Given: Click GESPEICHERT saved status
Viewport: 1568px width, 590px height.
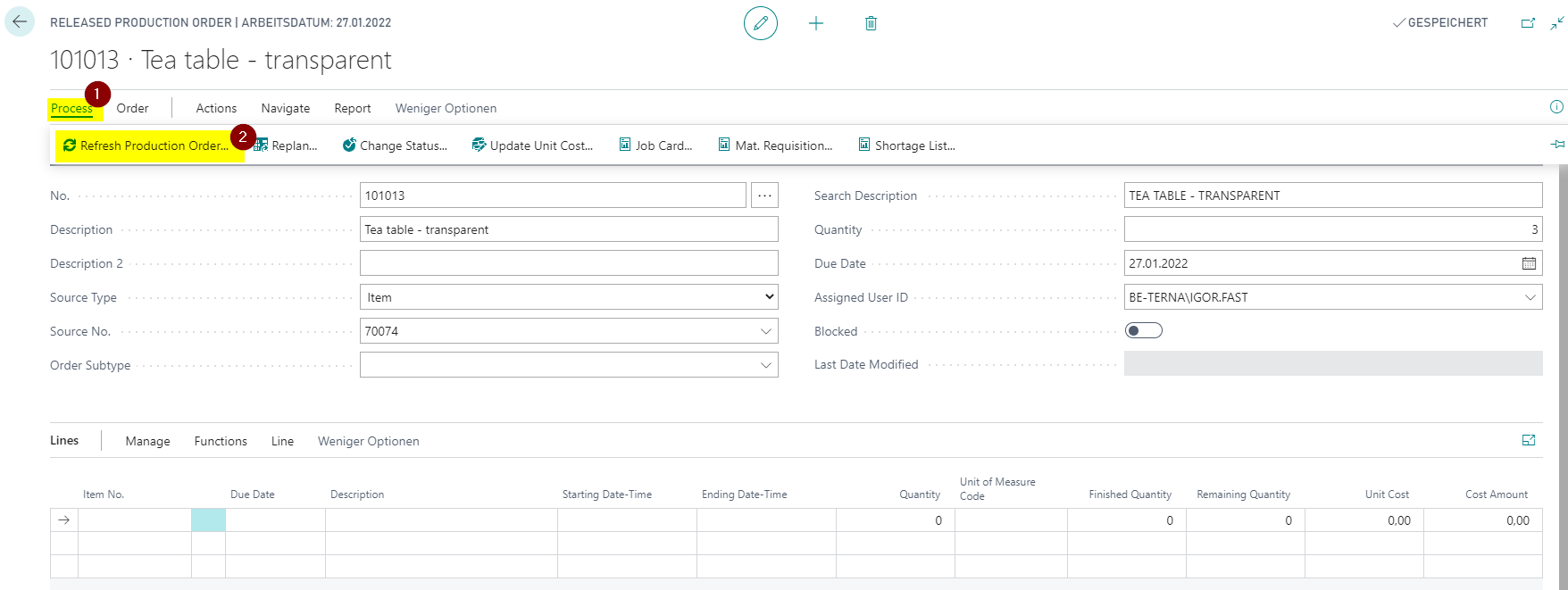Looking at the screenshot, I should [1440, 23].
